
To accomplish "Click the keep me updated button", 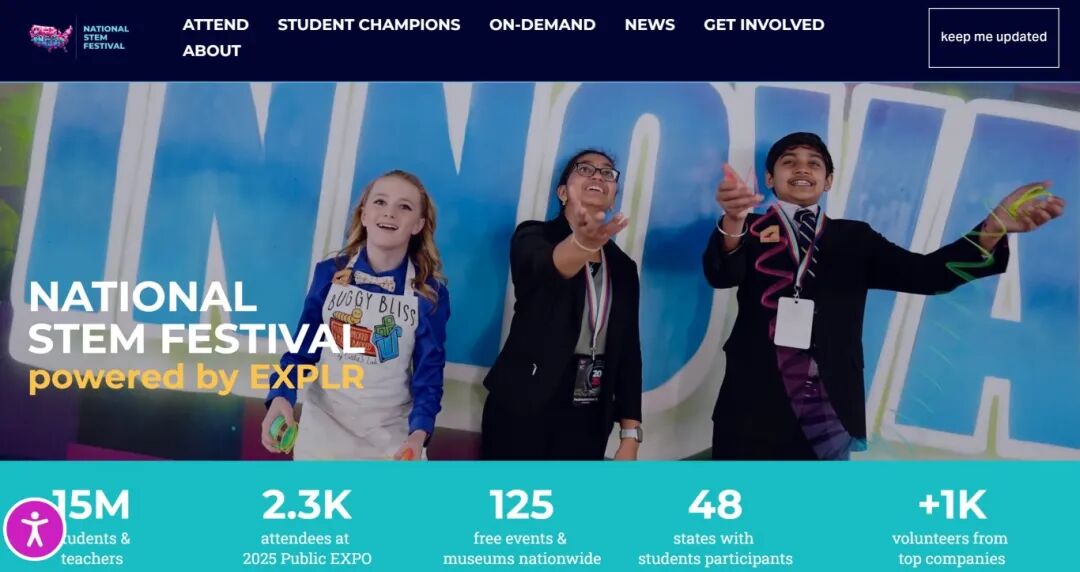I will click(x=993, y=38).
